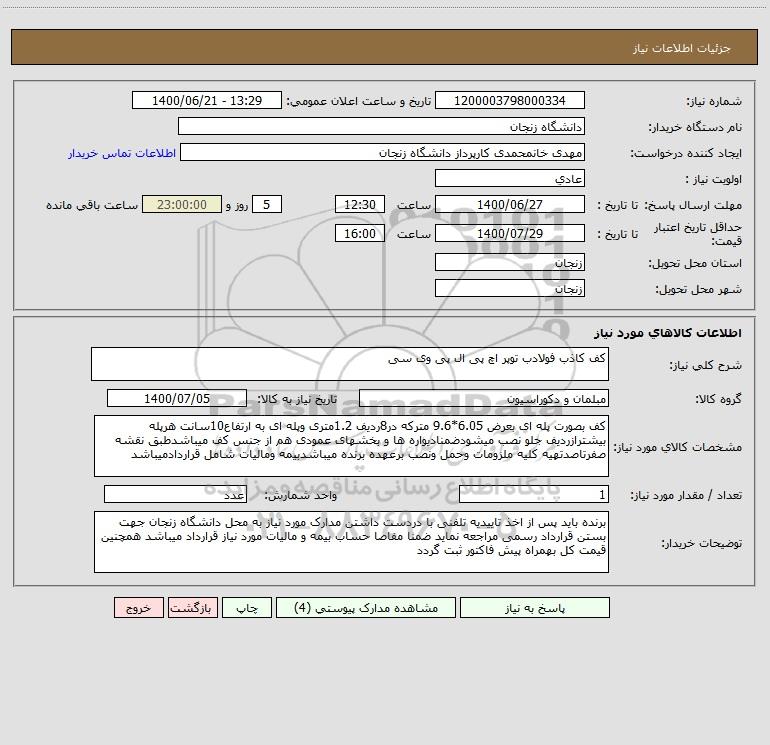
Task: Click the 'پاسخ به نیاز' button
Action: click(535, 608)
